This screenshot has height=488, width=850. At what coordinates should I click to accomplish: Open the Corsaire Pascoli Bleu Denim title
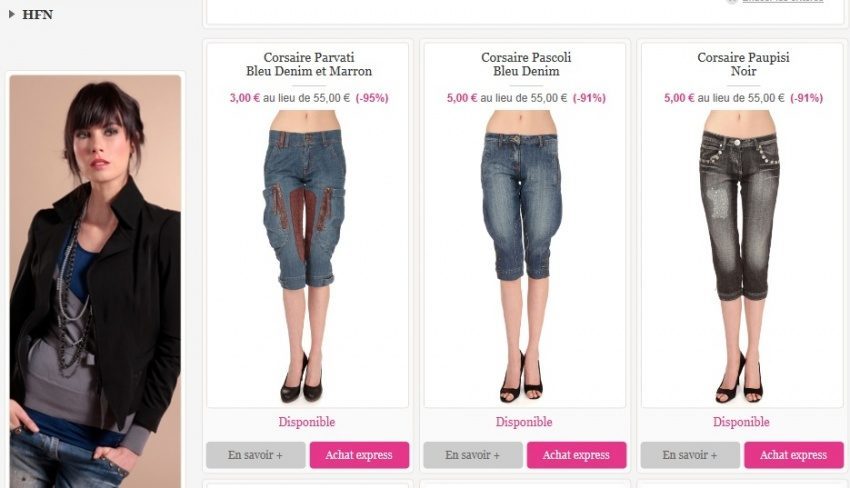[526, 64]
